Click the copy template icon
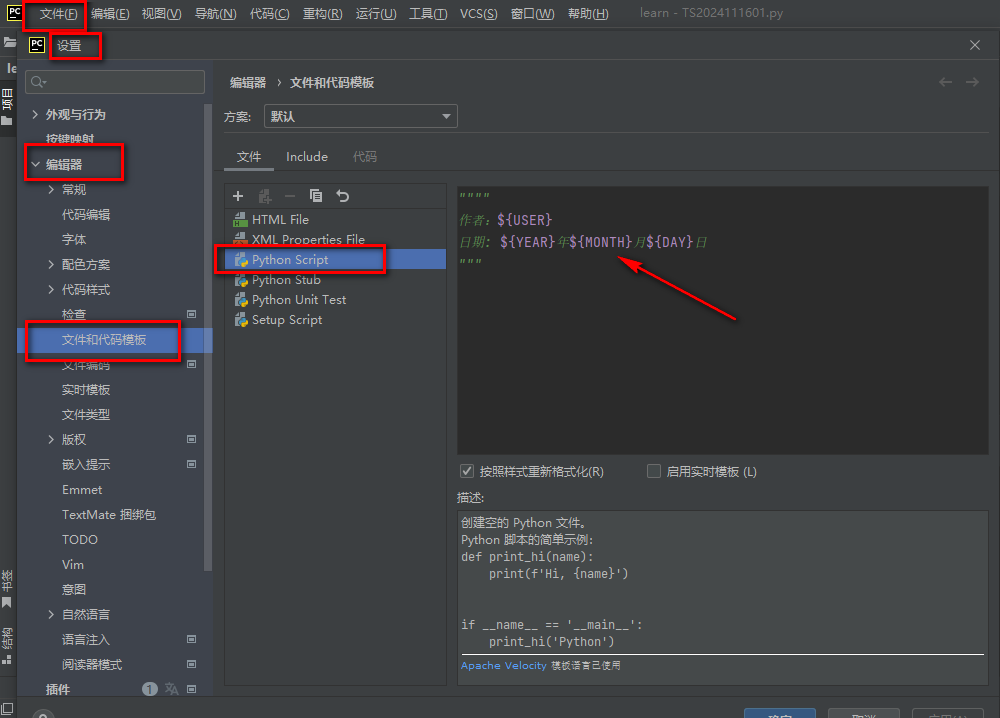Image resolution: width=1000 pixels, height=718 pixels. tap(316, 196)
